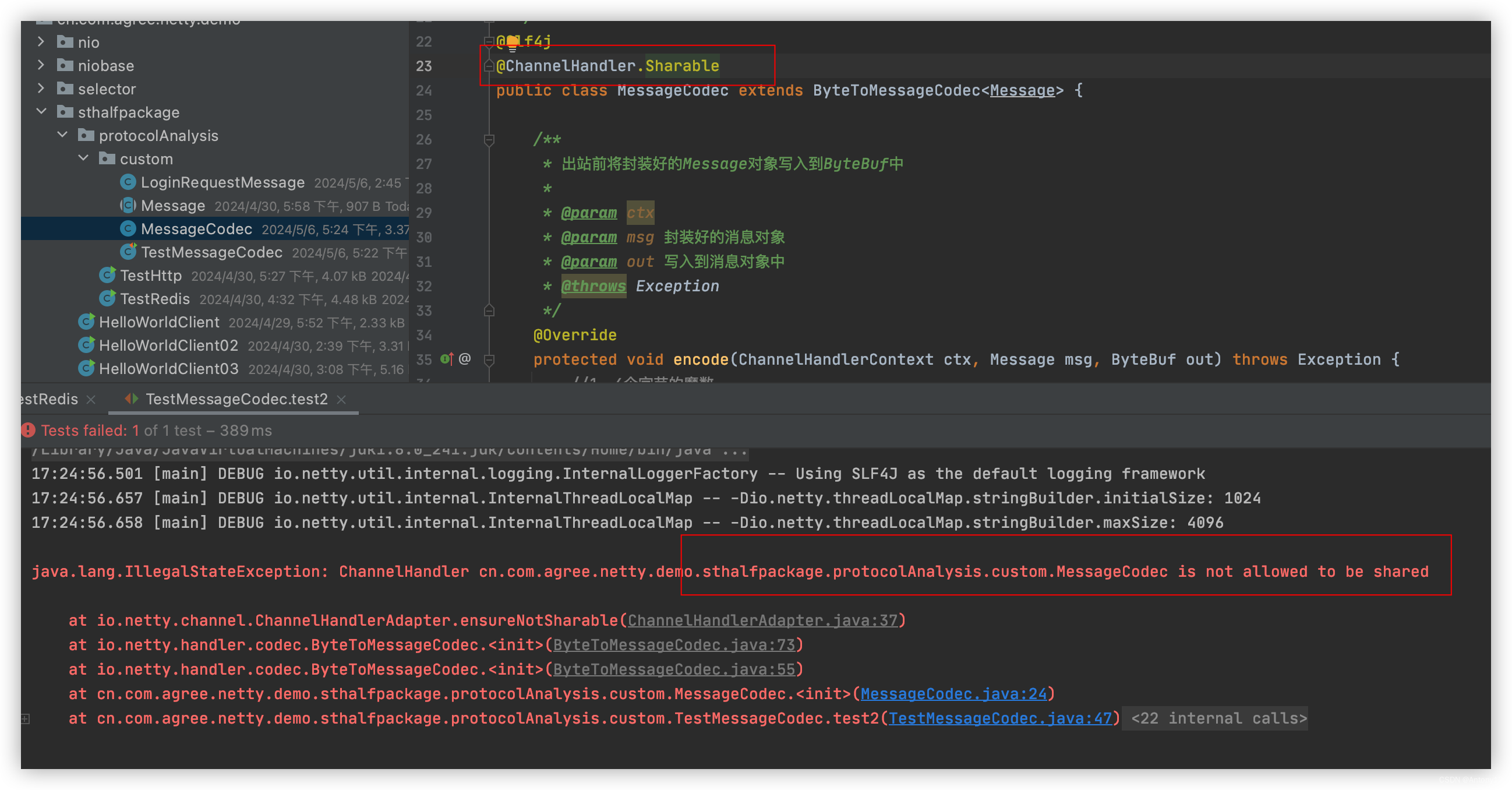Click the MessageCodec class icon in tree
The image size is (1512, 790).
coord(128,228)
